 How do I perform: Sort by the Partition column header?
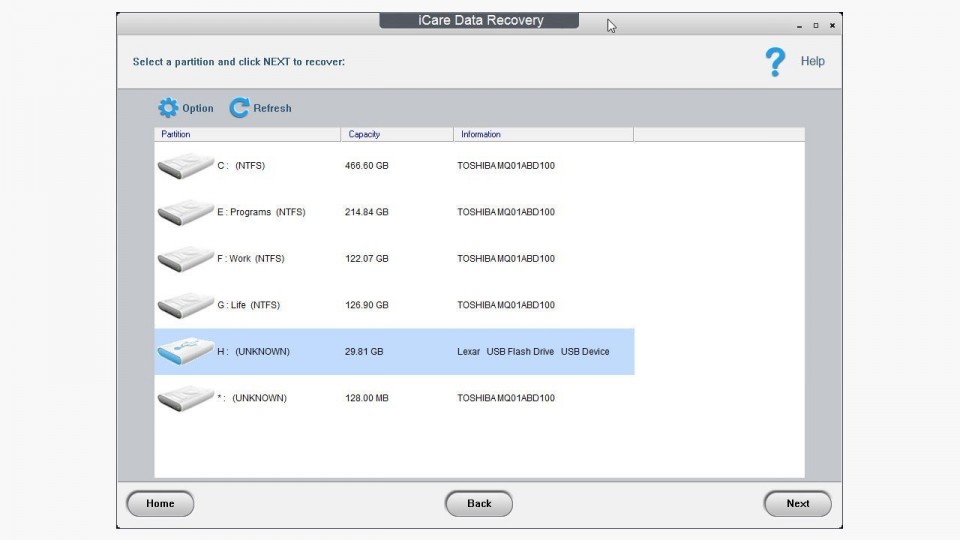click(247, 134)
